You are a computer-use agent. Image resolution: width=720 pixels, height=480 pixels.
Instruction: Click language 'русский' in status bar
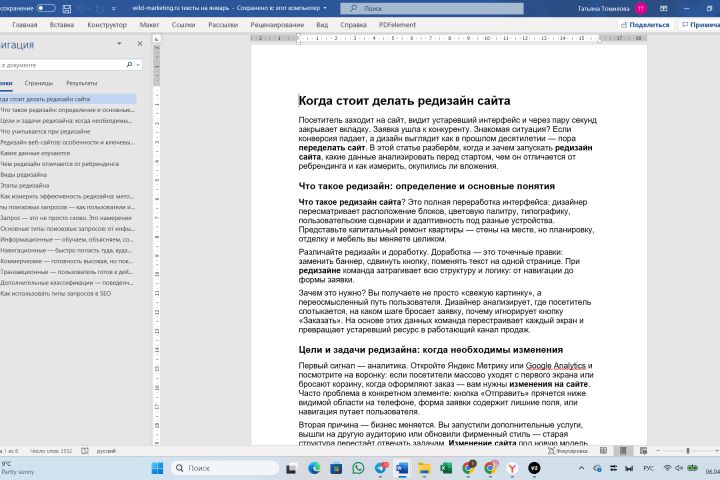(x=106, y=451)
